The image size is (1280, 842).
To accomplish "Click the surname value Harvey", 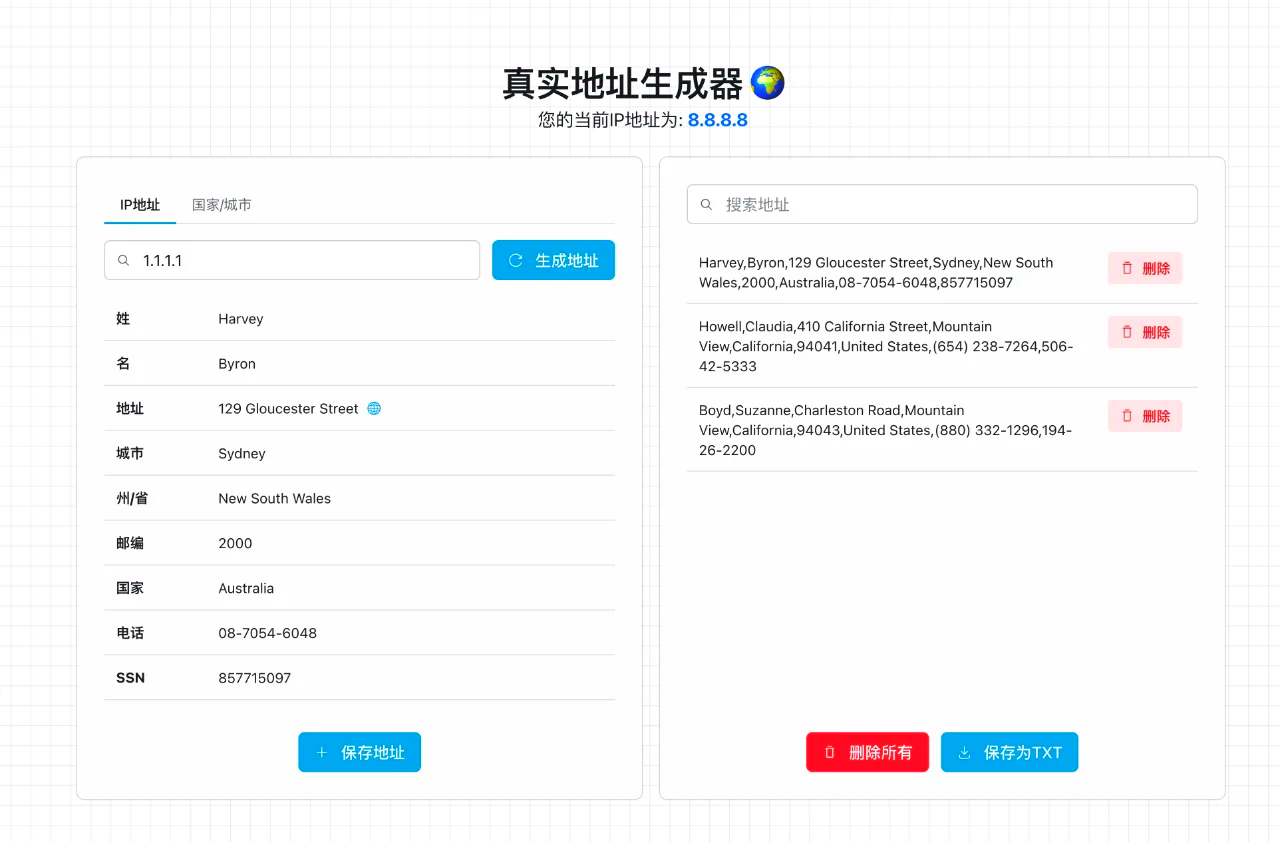I will tap(241, 319).
